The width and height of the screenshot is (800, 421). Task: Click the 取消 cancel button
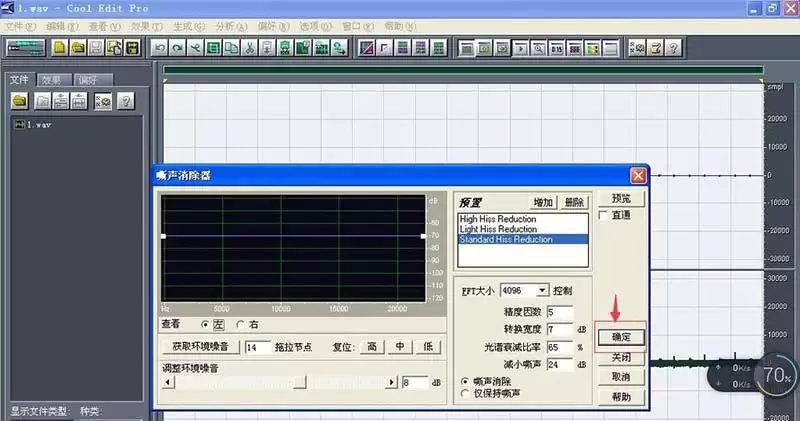[621, 377]
